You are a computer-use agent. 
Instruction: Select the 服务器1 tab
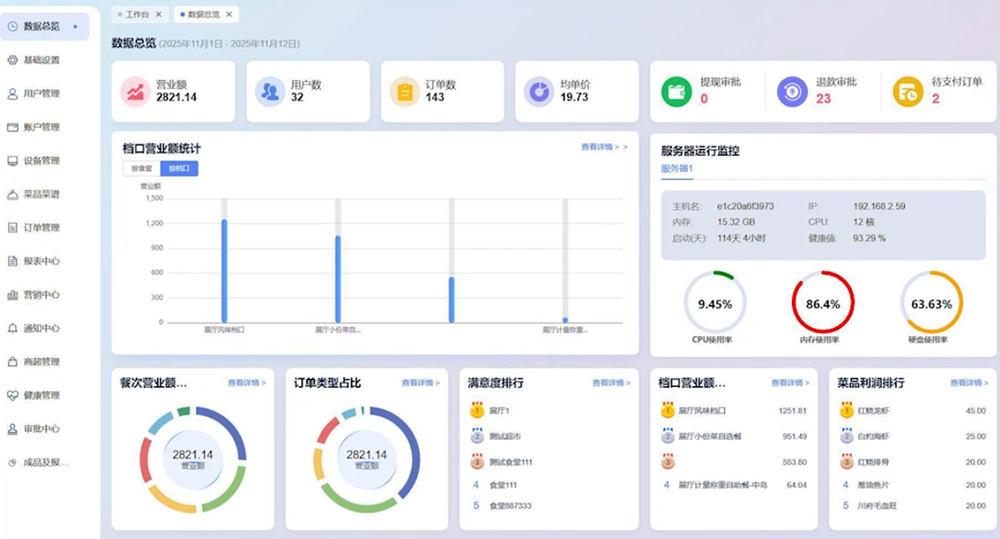[x=677, y=168]
